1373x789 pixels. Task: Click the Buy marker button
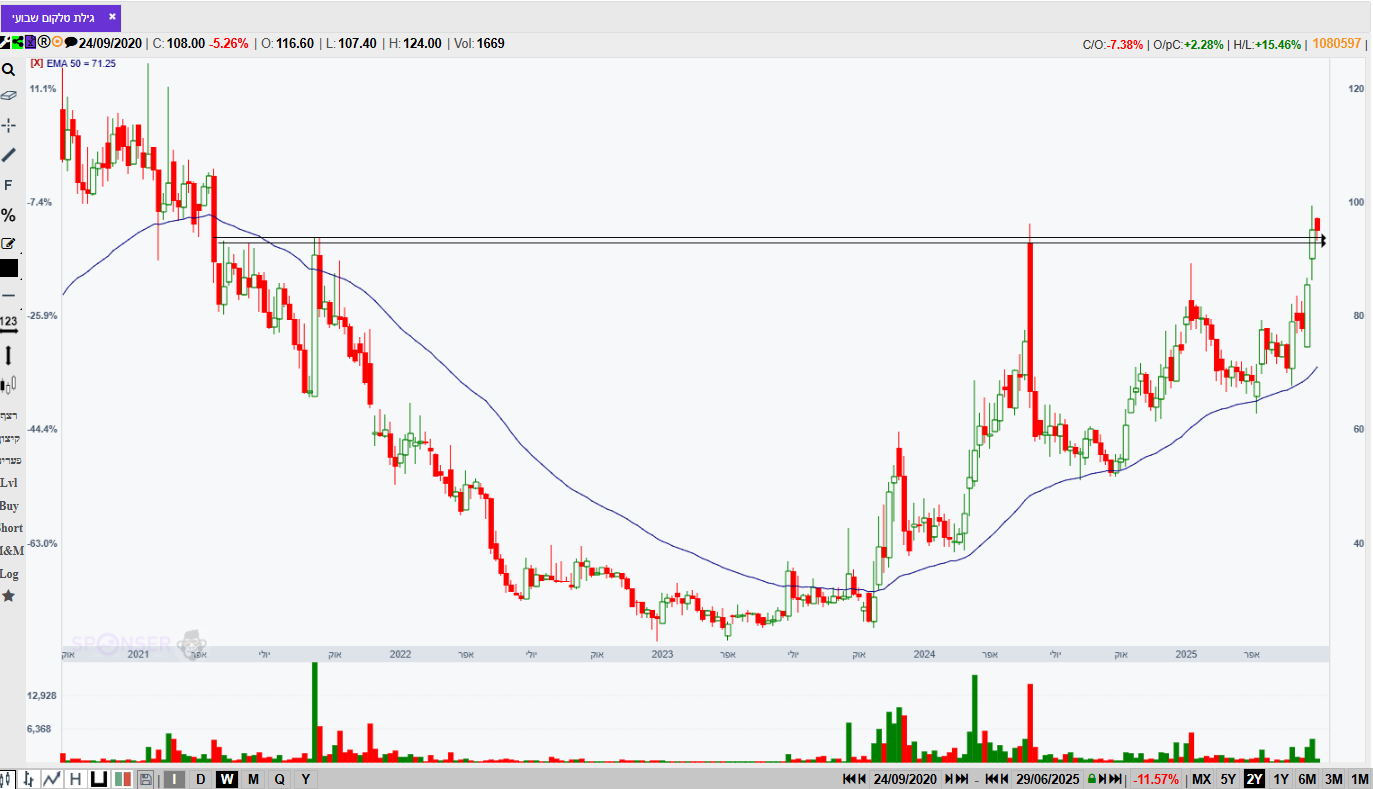pos(9,505)
